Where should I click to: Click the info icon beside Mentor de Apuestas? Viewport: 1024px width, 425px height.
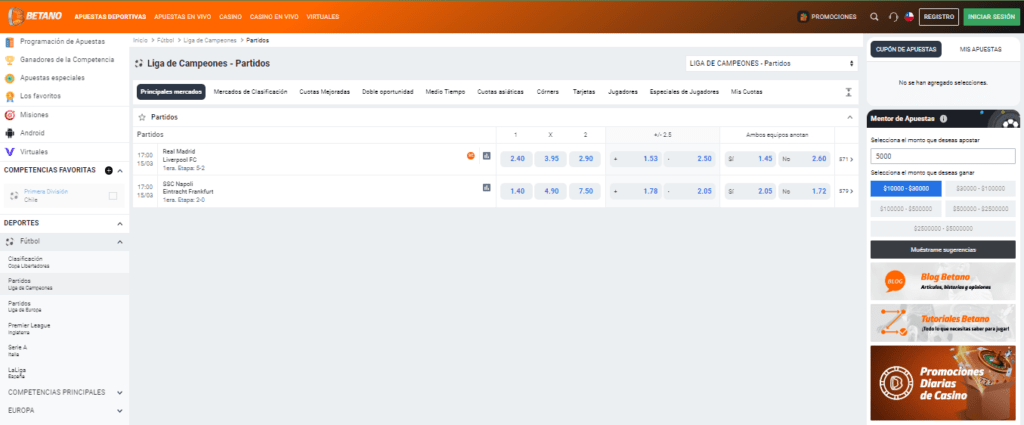coord(944,119)
